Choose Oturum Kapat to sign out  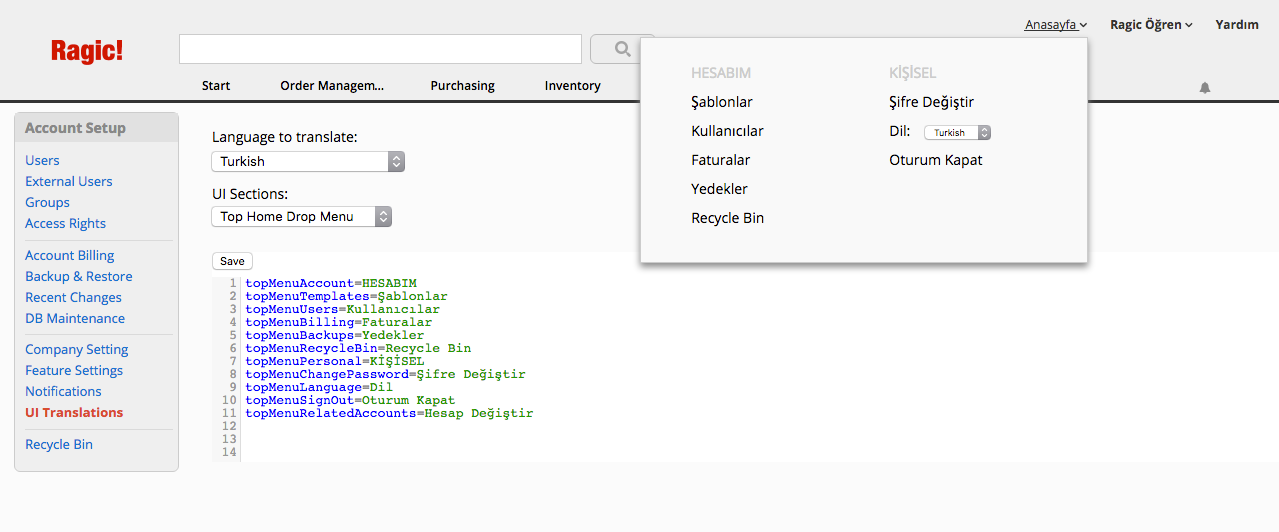coord(936,160)
